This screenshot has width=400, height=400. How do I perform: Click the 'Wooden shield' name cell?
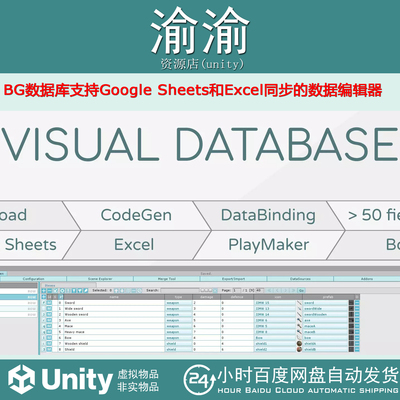pos(114,343)
